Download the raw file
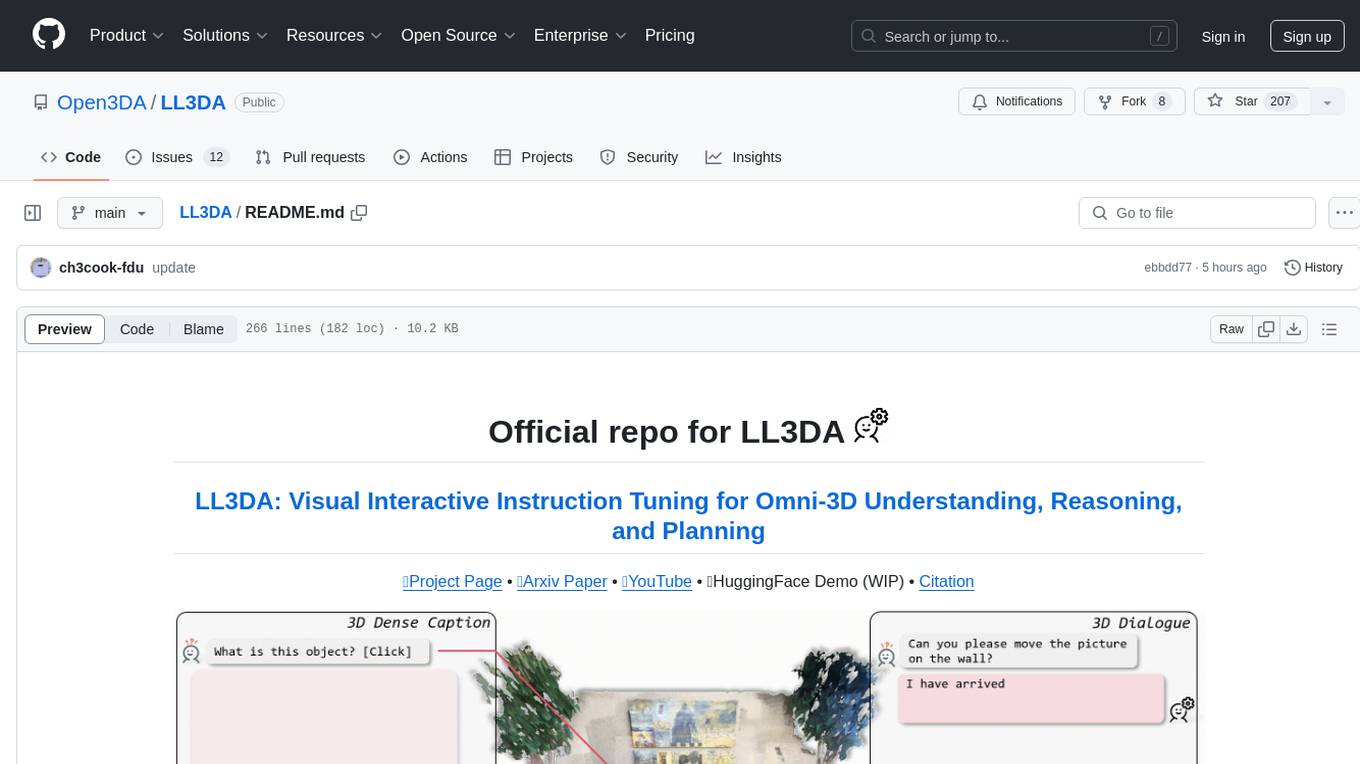 [1294, 329]
